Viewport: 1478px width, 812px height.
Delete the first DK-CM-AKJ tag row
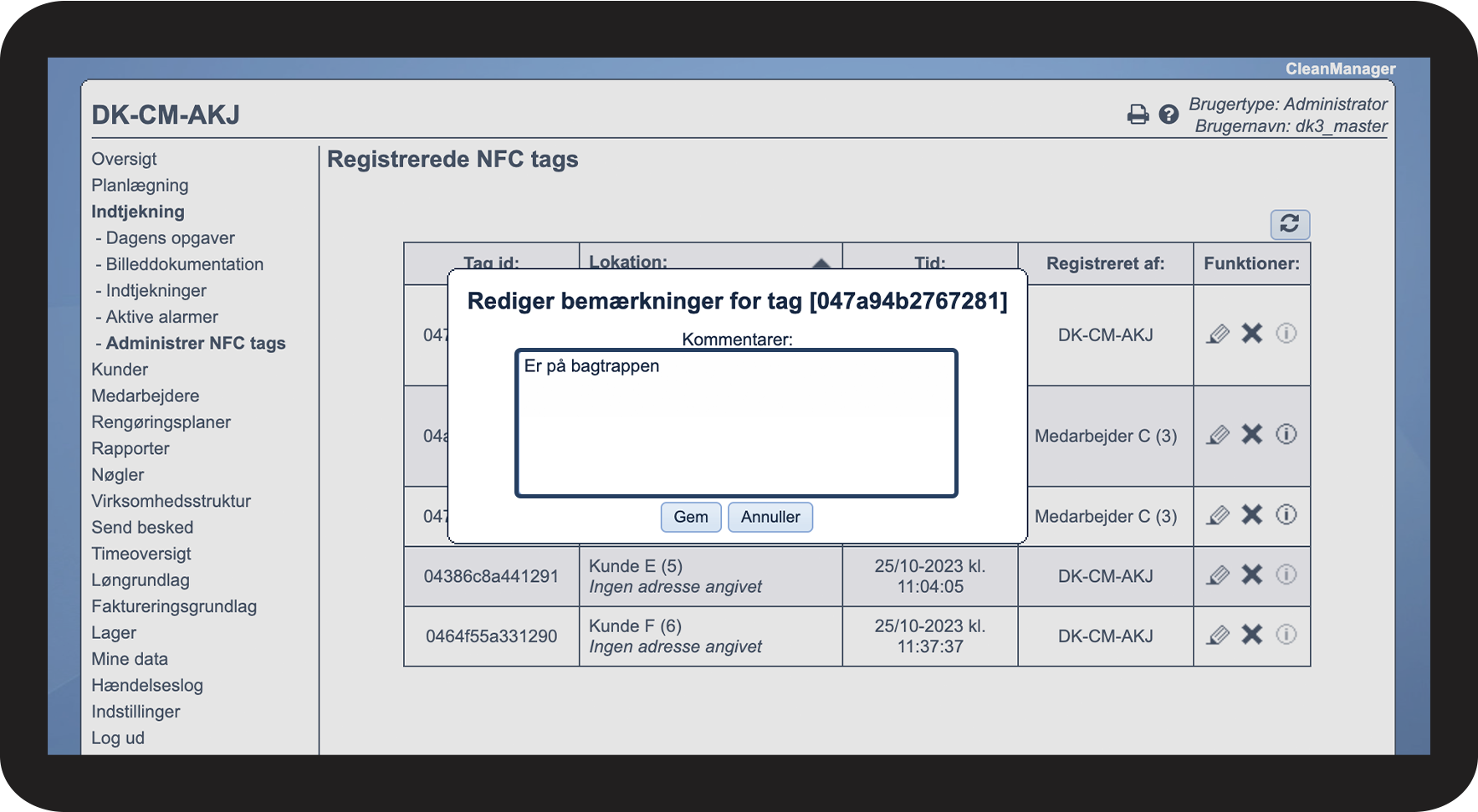[1252, 334]
